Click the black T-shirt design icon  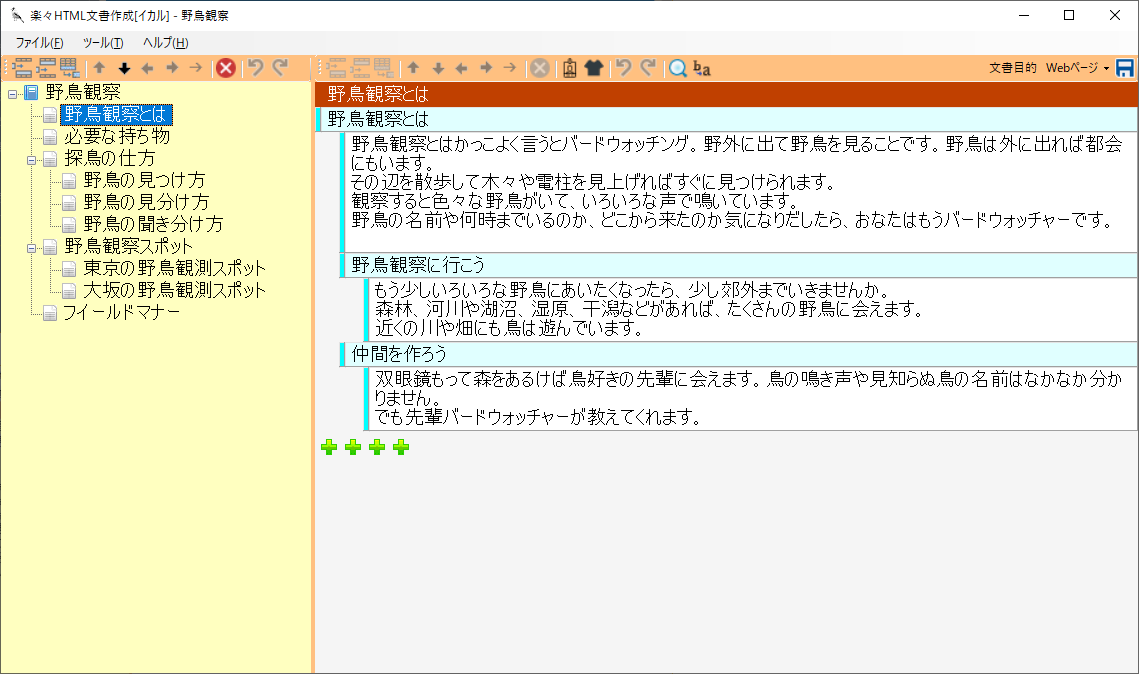pyautogui.click(x=594, y=68)
